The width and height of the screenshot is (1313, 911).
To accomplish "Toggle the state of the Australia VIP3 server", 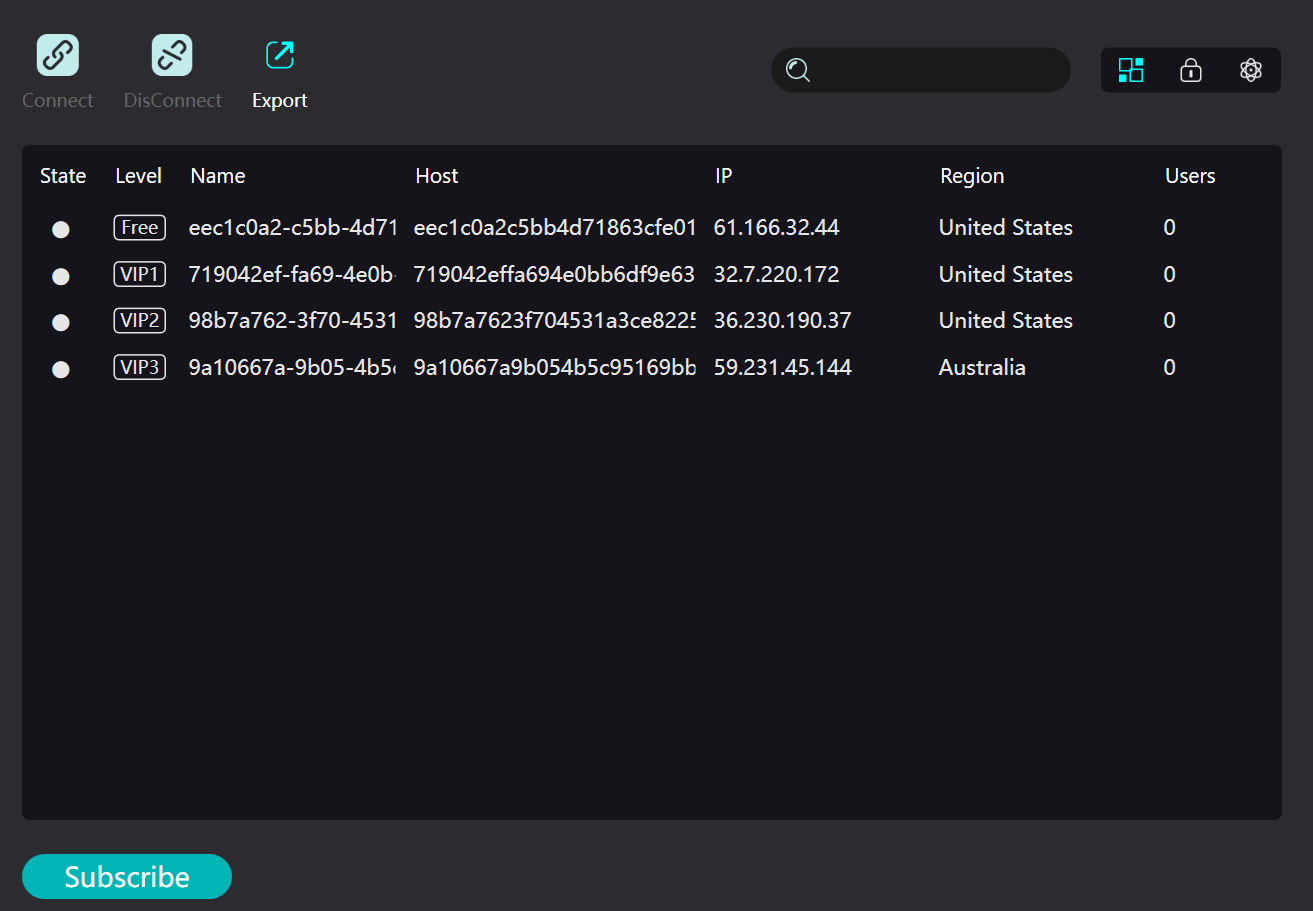I will tap(61, 368).
